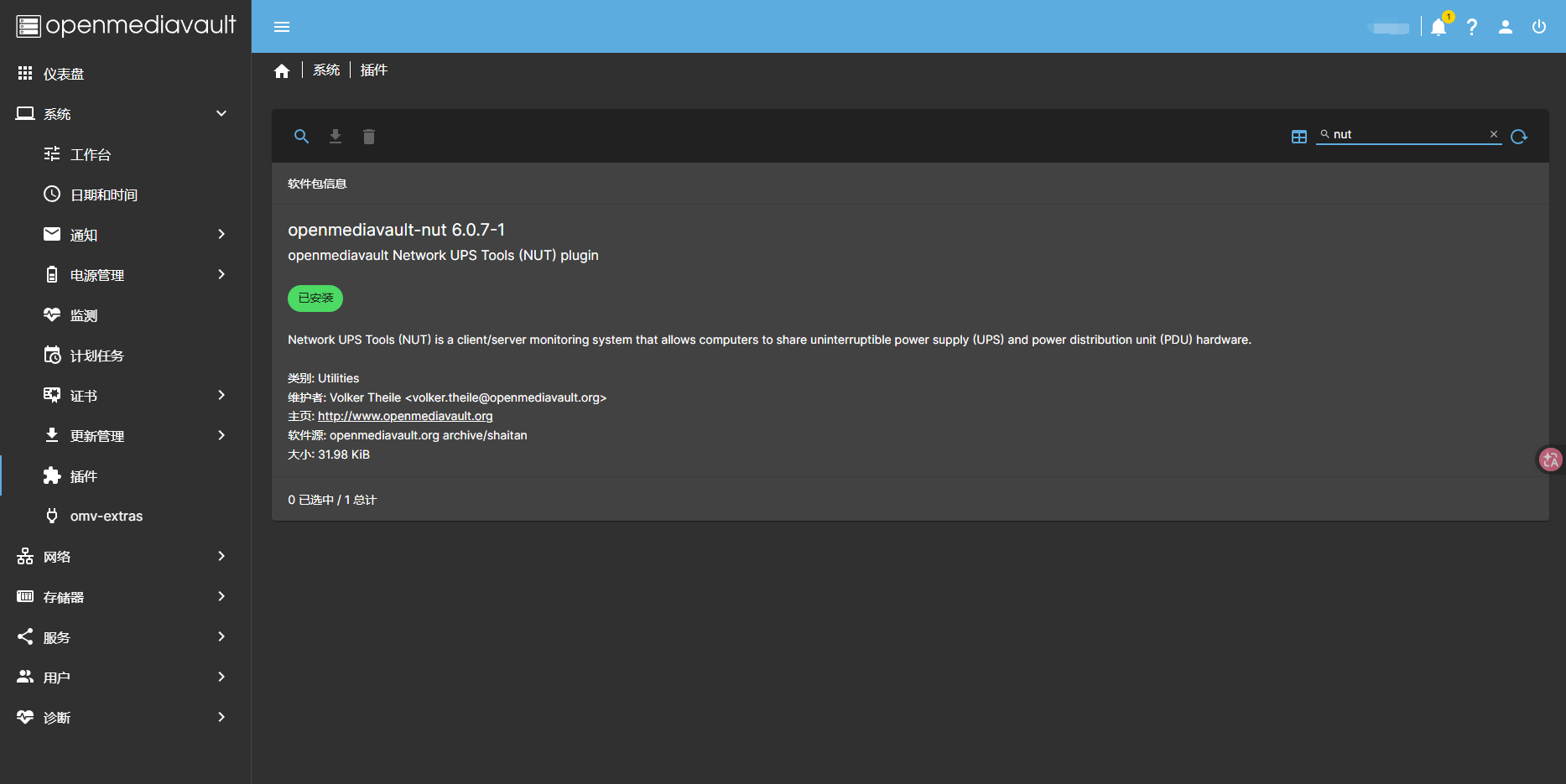Image resolution: width=1566 pixels, height=784 pixels.
Task: Click the 软件源 archive/shaitan line
Action: click(408, 435)
